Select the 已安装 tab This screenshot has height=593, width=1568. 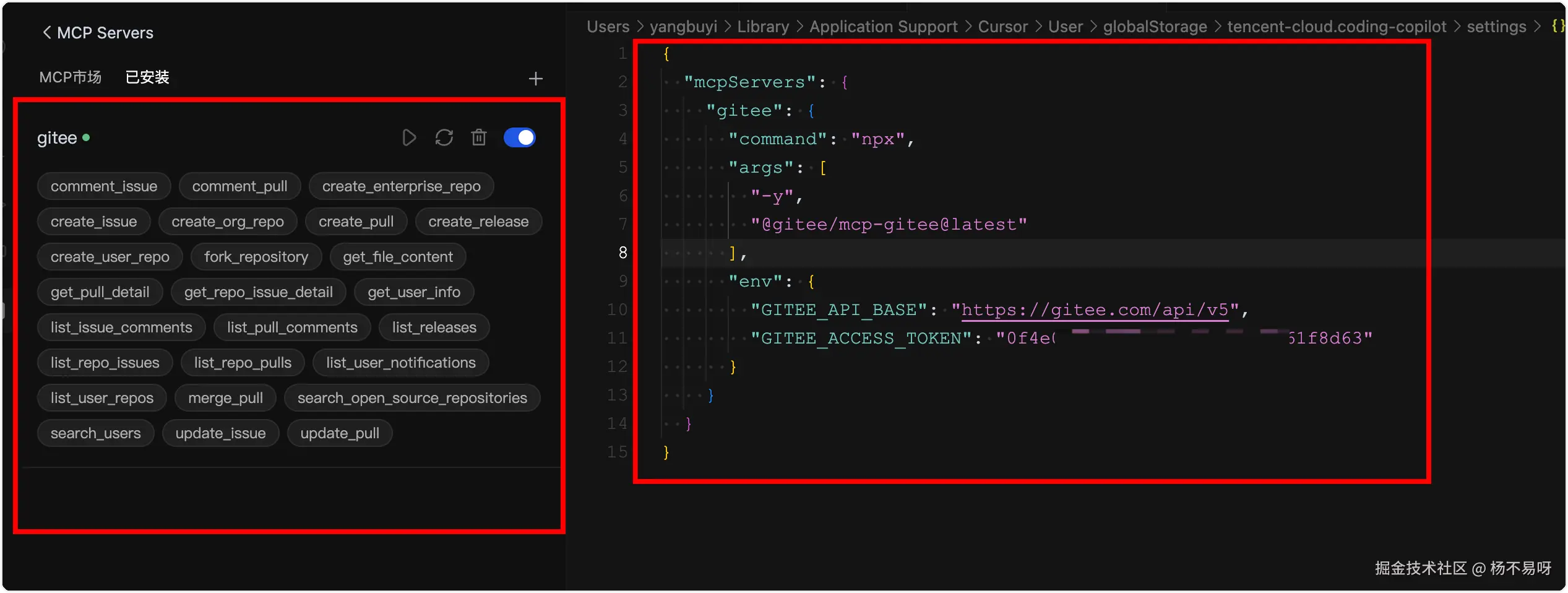[147, 77]
